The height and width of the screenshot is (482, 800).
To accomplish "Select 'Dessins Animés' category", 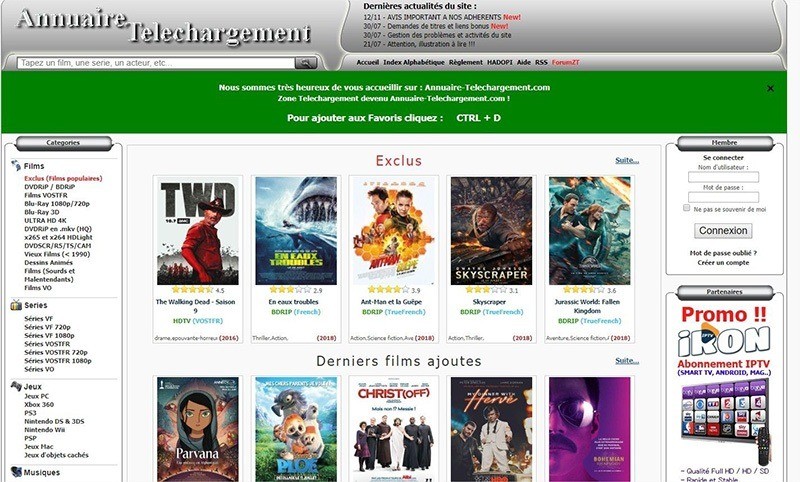I will pyautogui.click(x=48, y=262).
